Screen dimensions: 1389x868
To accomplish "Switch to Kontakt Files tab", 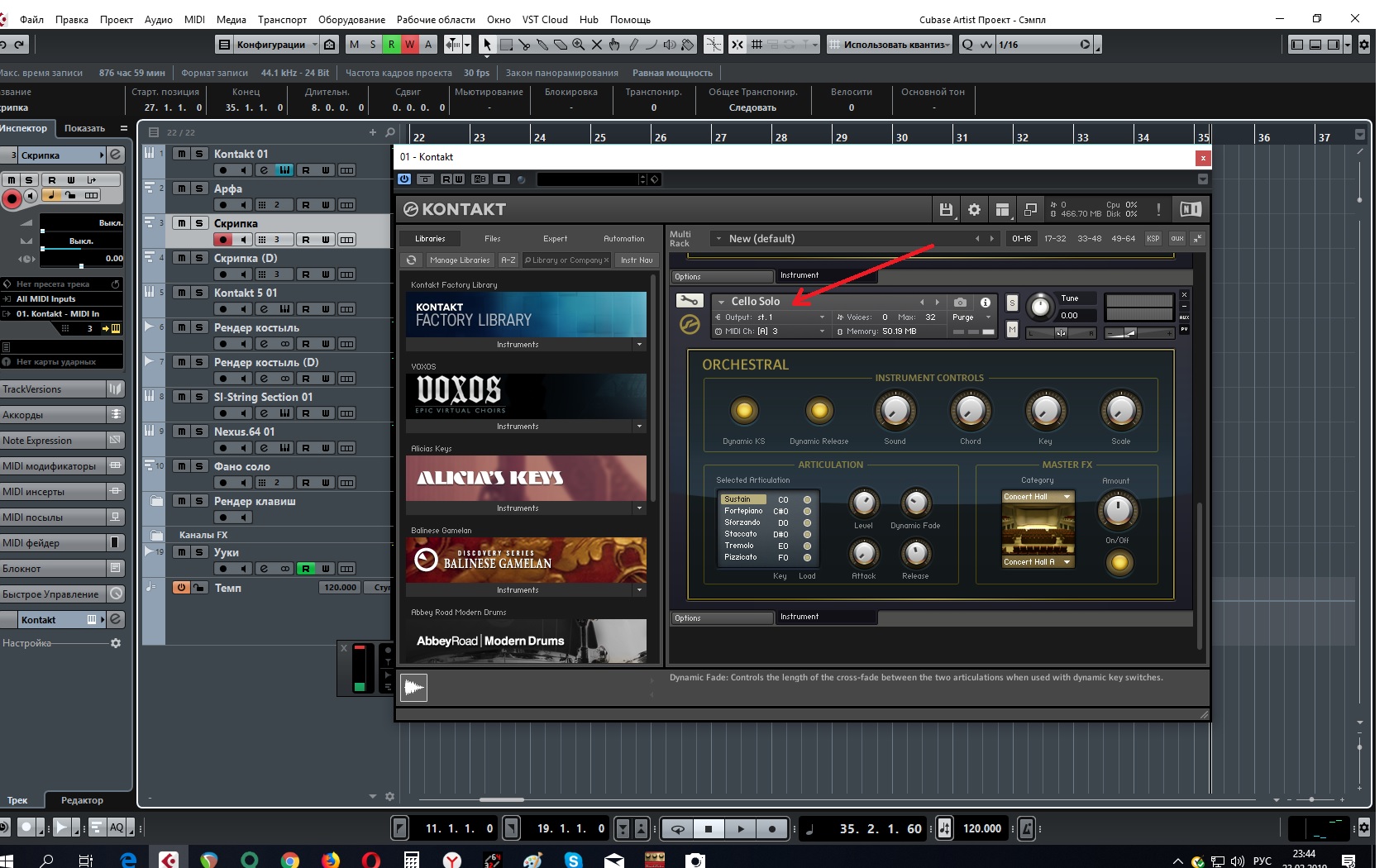I will click(x=493, y=239).
